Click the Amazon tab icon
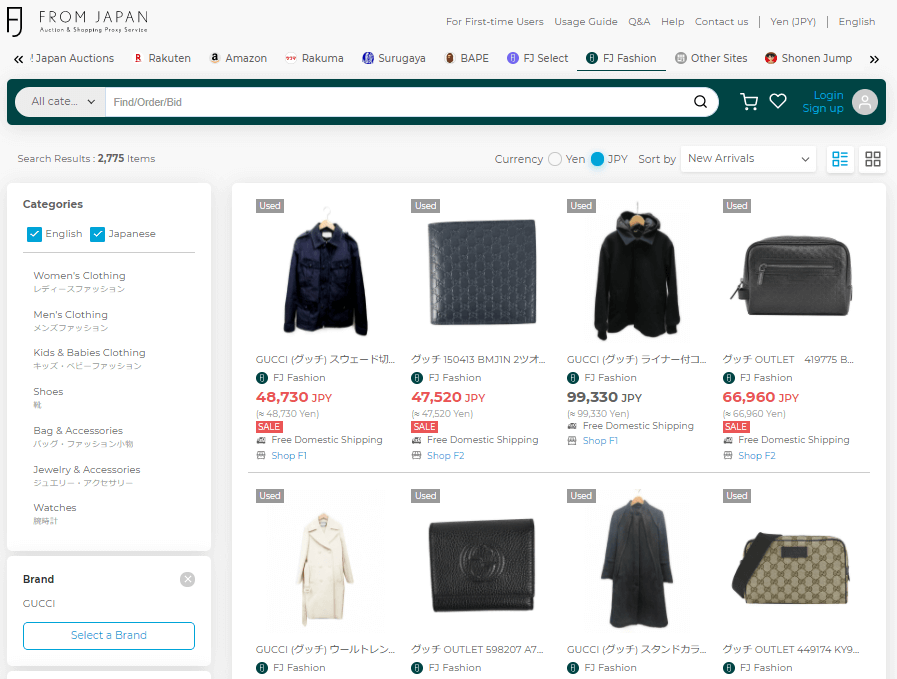The image size is (897, 679). tap(215, 58)
